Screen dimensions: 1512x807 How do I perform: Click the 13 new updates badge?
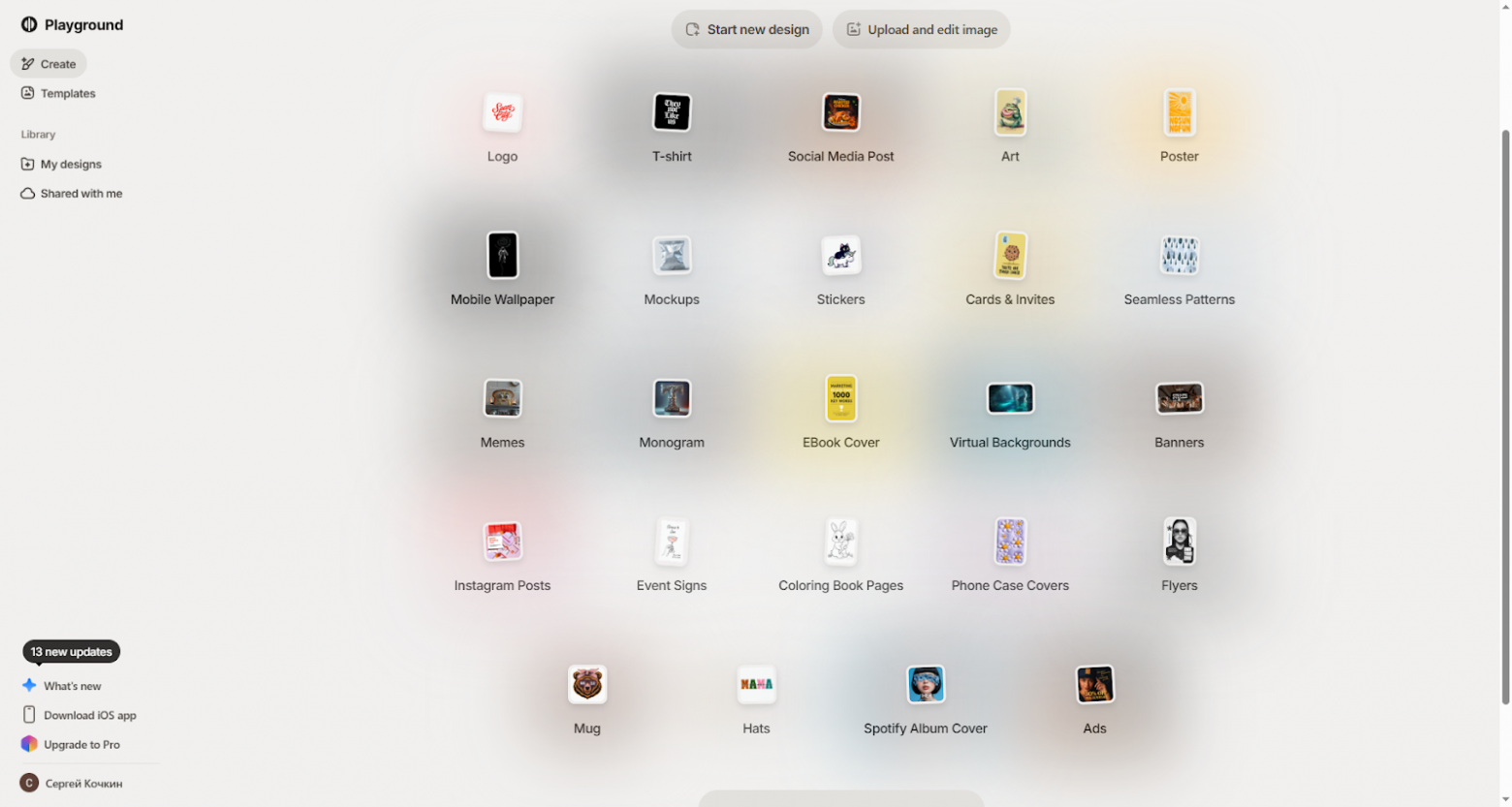[x=72, y=652]
